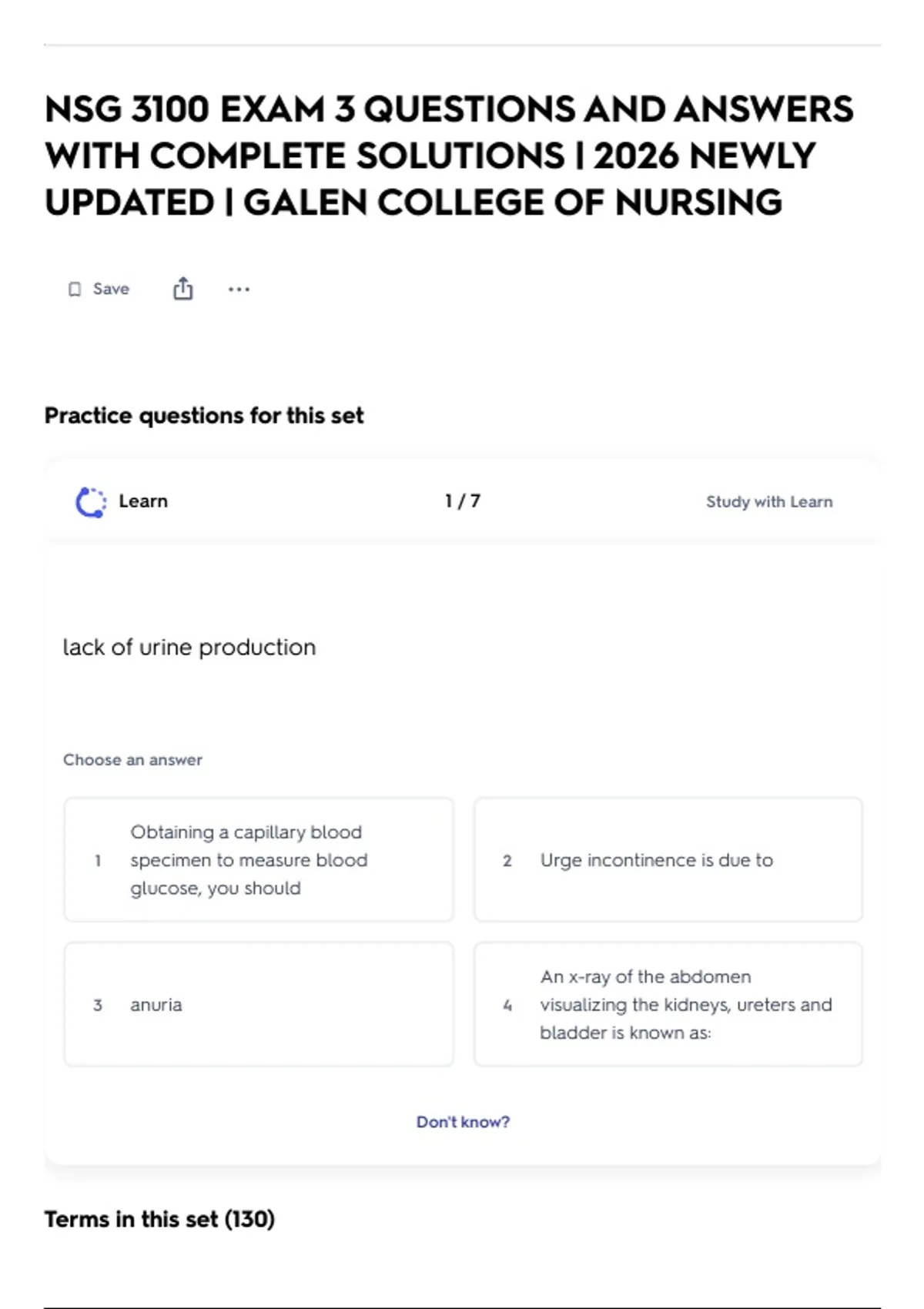Pick the capillary blood specimen answer
This screenshot has height=1309, width=924.
259,859
